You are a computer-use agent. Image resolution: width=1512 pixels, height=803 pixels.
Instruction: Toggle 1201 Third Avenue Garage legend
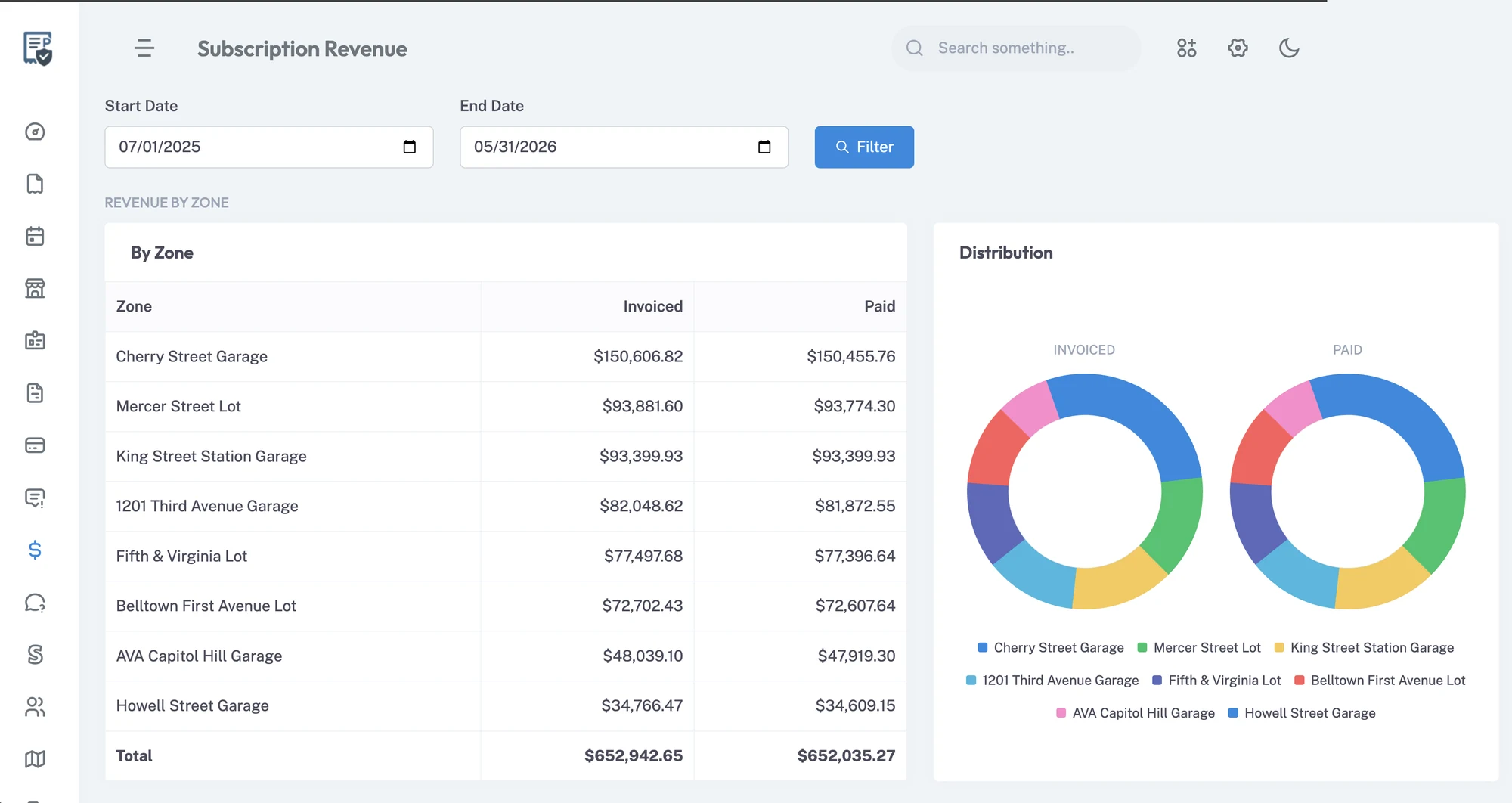pos(1052,681)
